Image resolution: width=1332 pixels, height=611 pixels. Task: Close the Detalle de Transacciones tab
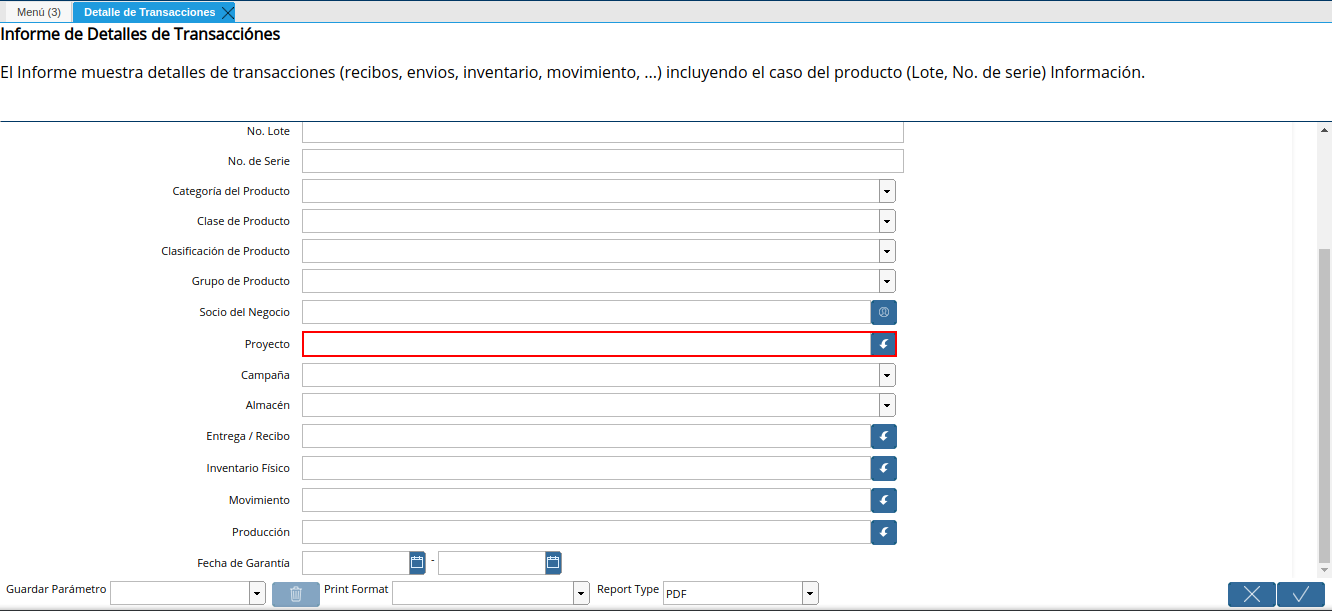(228, 12)
